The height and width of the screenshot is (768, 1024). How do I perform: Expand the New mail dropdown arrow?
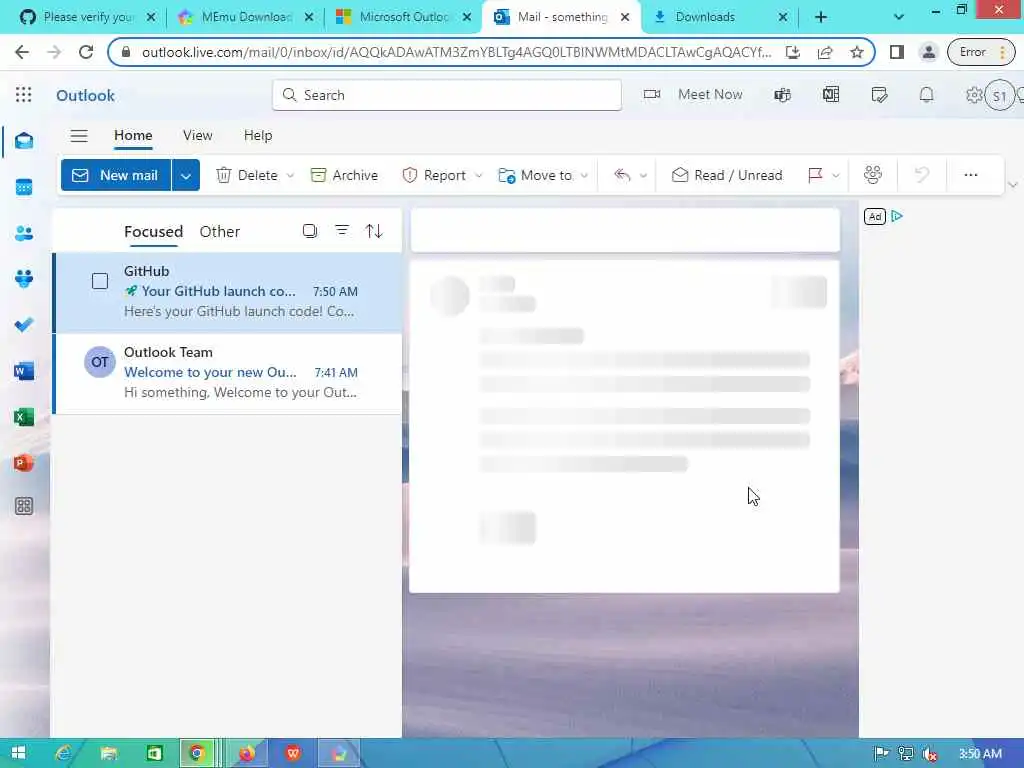[186, 176]
